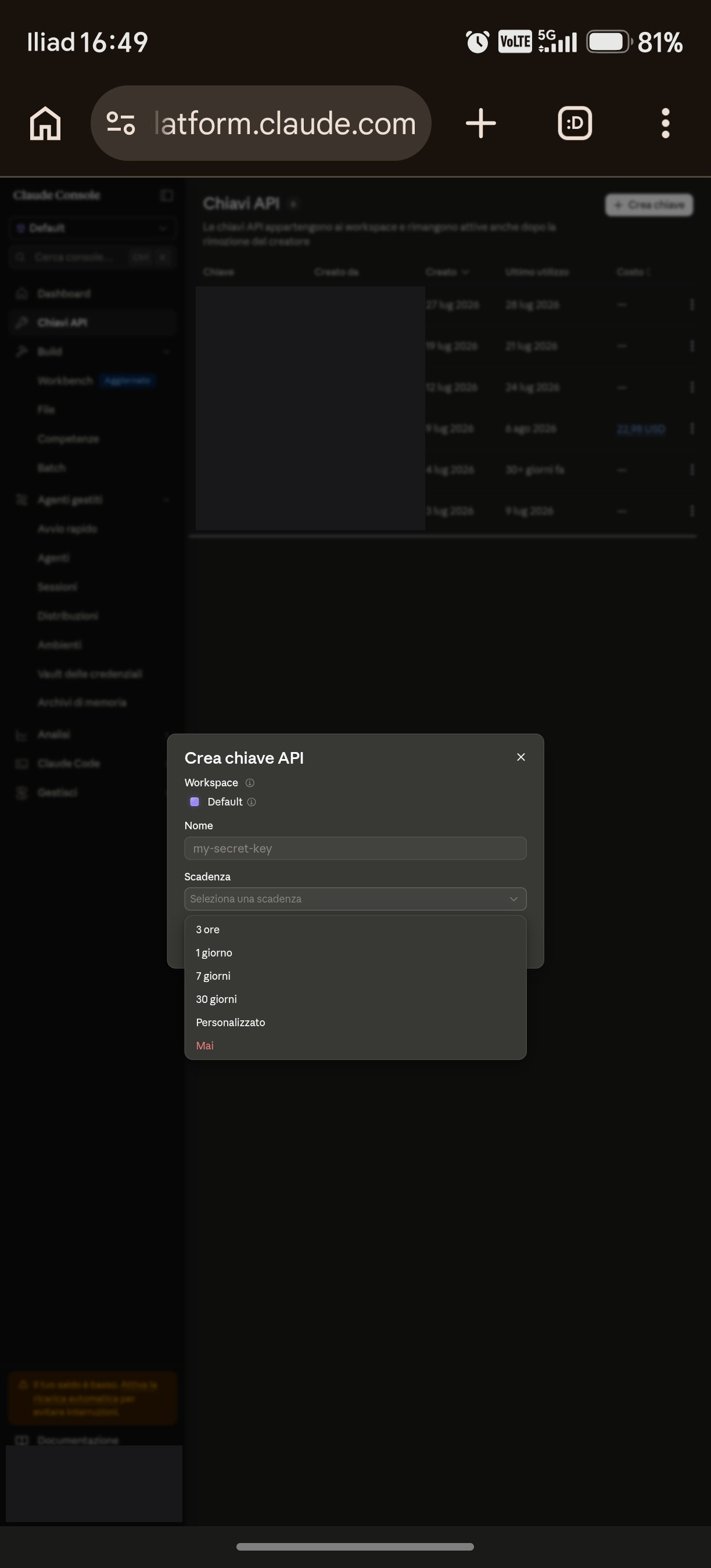711x1568 pixels.
Task: Click the Build tool icon in sidebar
Action: [22, 351]
